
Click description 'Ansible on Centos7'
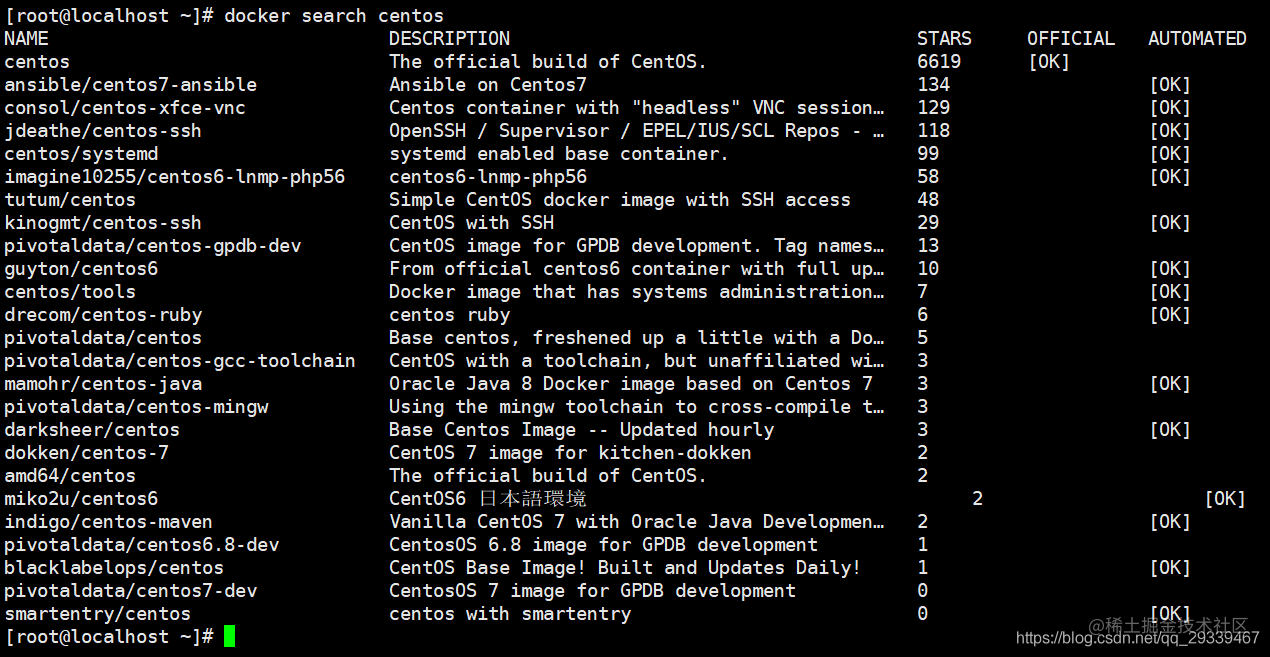click(x=488, y=85)
